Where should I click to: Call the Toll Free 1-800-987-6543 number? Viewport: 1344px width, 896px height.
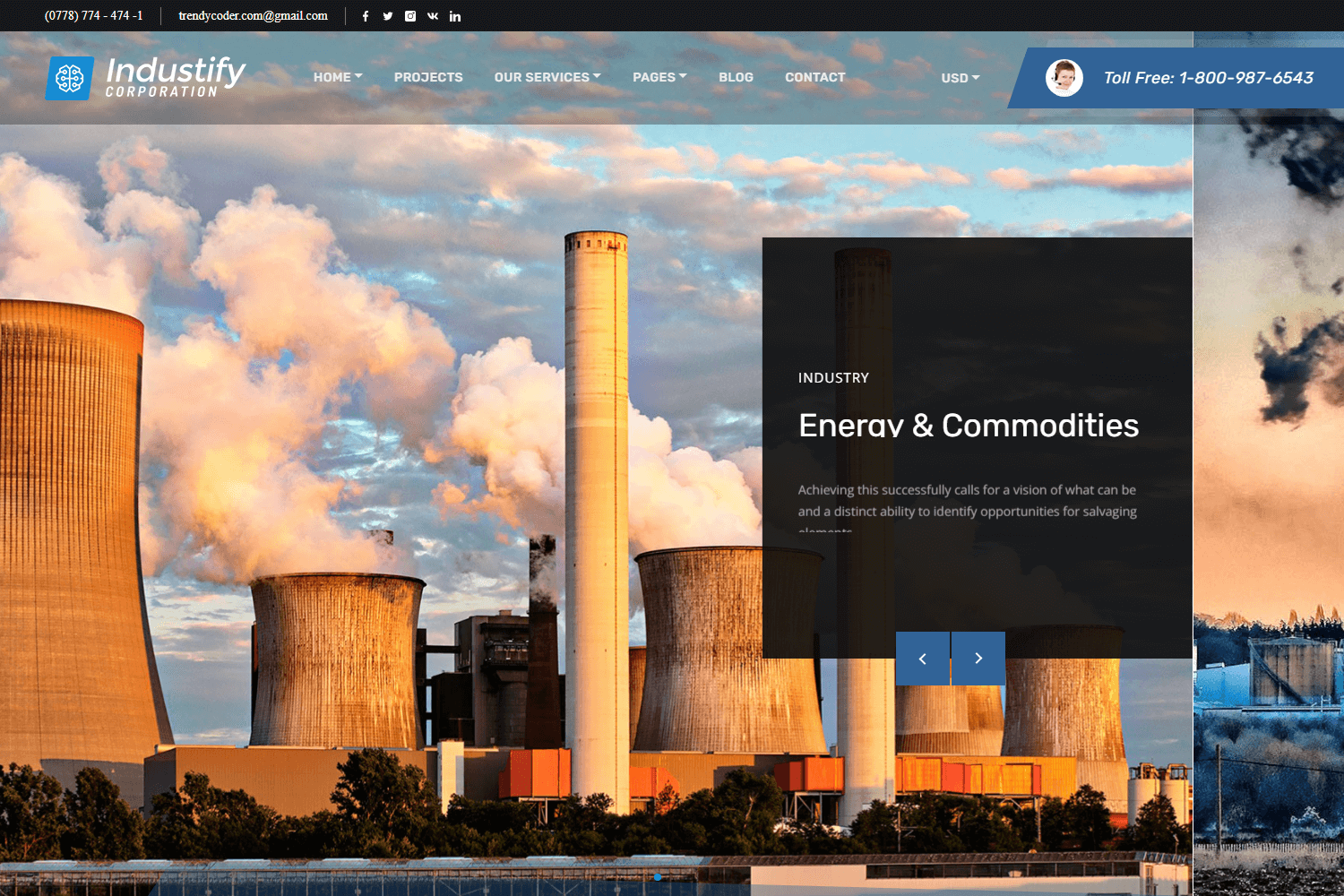pyautogui.click(x=1208, y=77)
